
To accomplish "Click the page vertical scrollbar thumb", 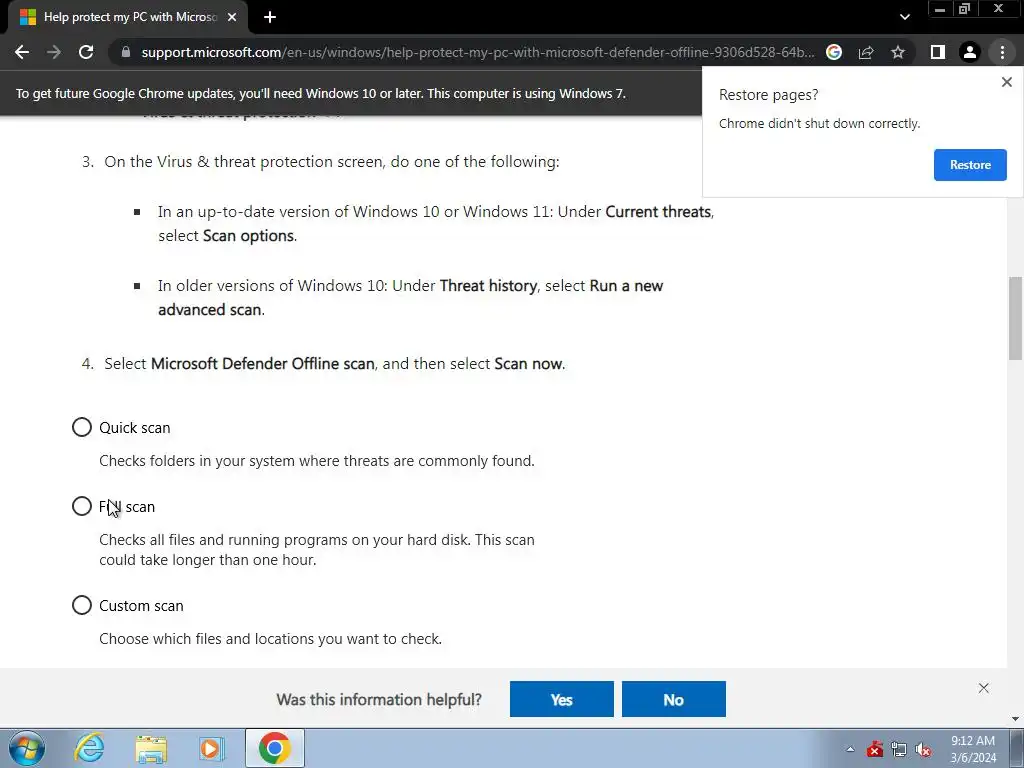I will [1015, 318].
